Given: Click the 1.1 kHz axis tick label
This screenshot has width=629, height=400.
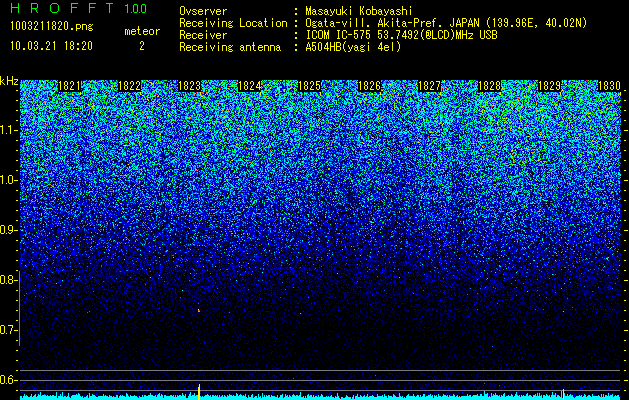Looking at the screenshot, I should tap(9, 130).
